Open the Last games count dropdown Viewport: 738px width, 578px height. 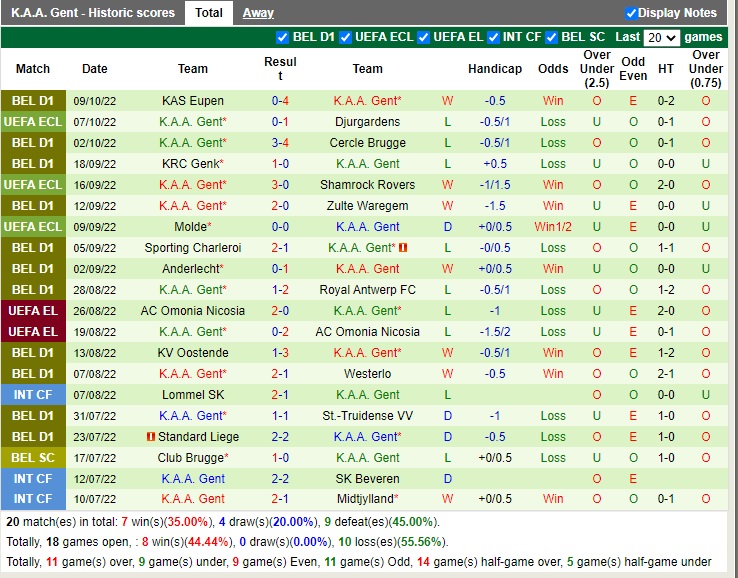[x=661, y=38]
